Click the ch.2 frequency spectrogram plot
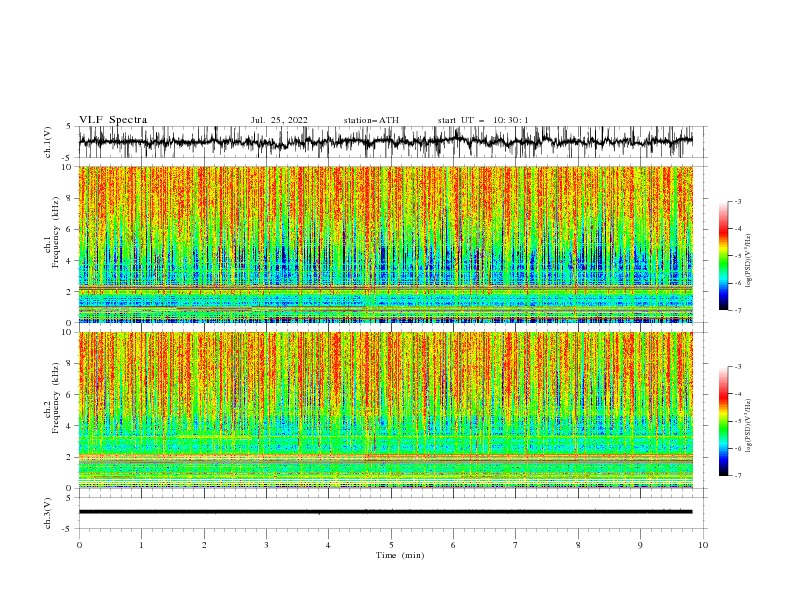 point(386,410)
